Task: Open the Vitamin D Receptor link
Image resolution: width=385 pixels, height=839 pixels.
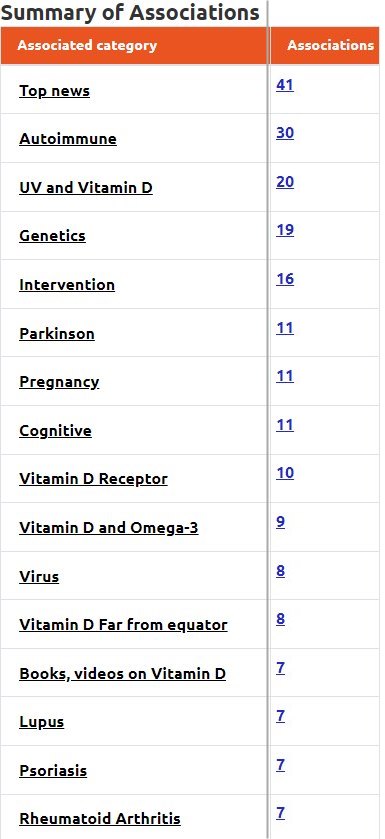Action: (x=94, y=479)
